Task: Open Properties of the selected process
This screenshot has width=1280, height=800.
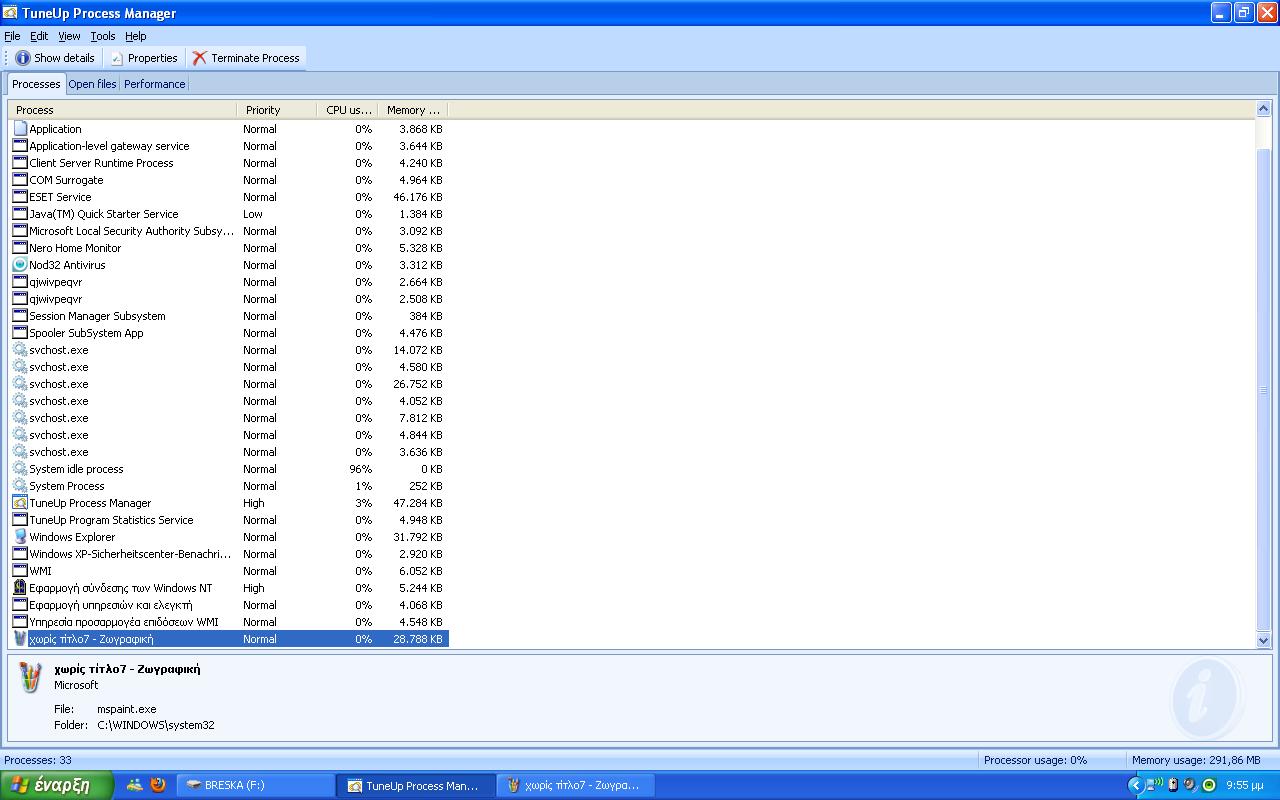Action: [x=144, y=58]
